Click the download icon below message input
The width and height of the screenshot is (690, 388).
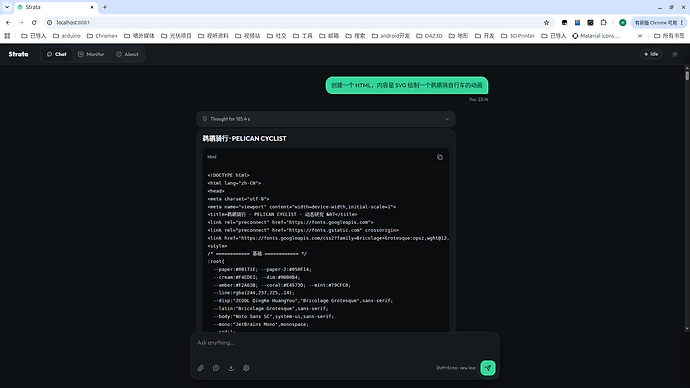point(231,368)
